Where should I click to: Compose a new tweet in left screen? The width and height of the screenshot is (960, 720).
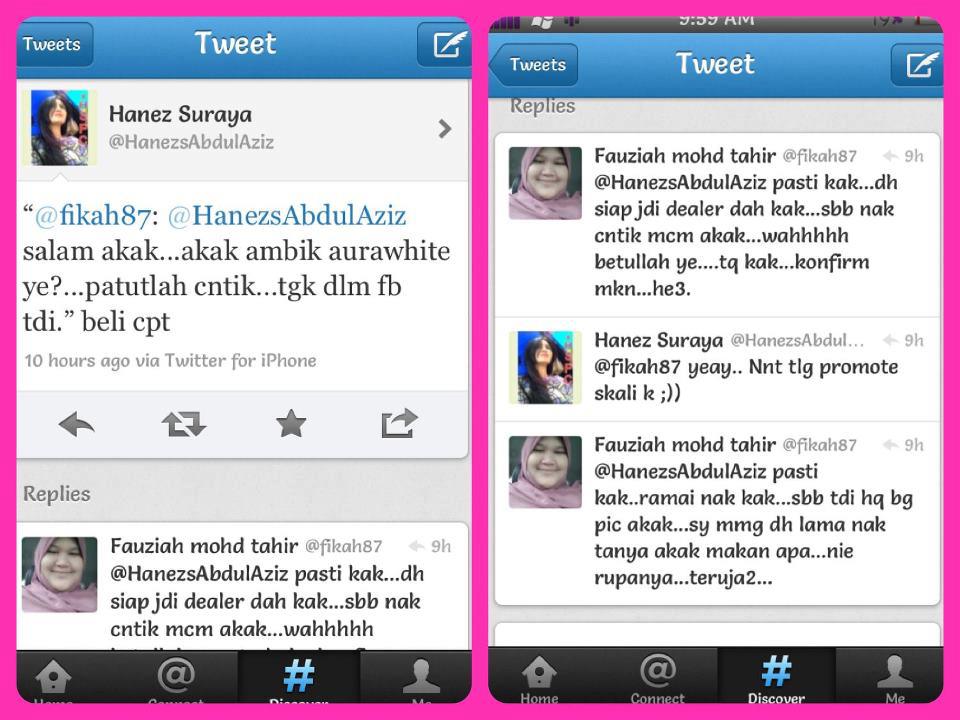tap(445, 44)
